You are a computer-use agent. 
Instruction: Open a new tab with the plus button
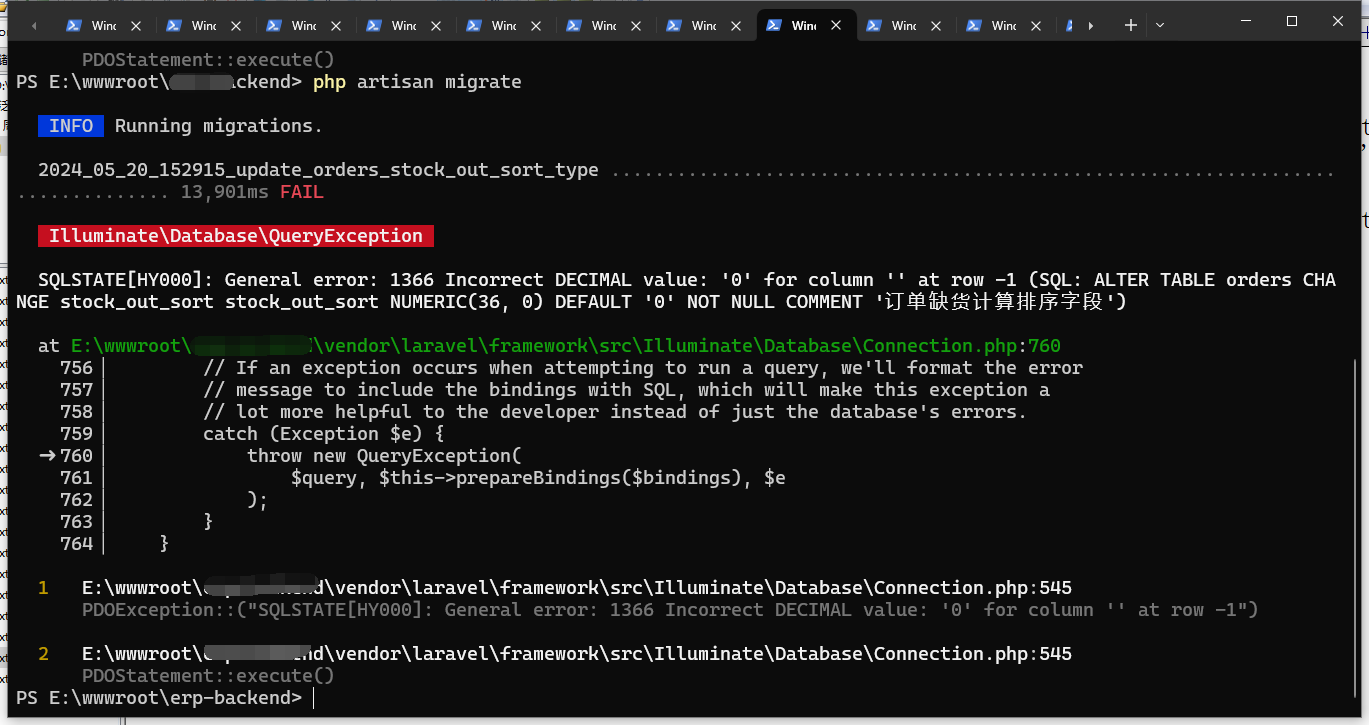pos(1131,25)
